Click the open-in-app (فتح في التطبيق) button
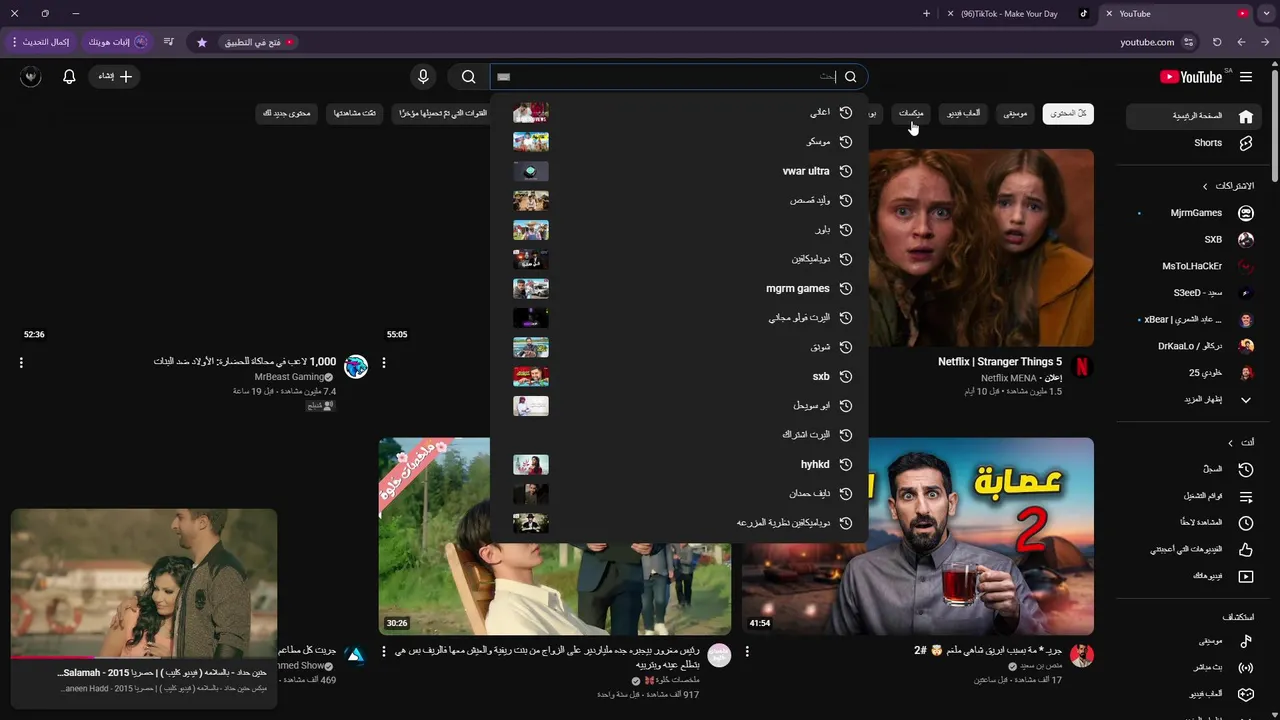 [259, 42]
